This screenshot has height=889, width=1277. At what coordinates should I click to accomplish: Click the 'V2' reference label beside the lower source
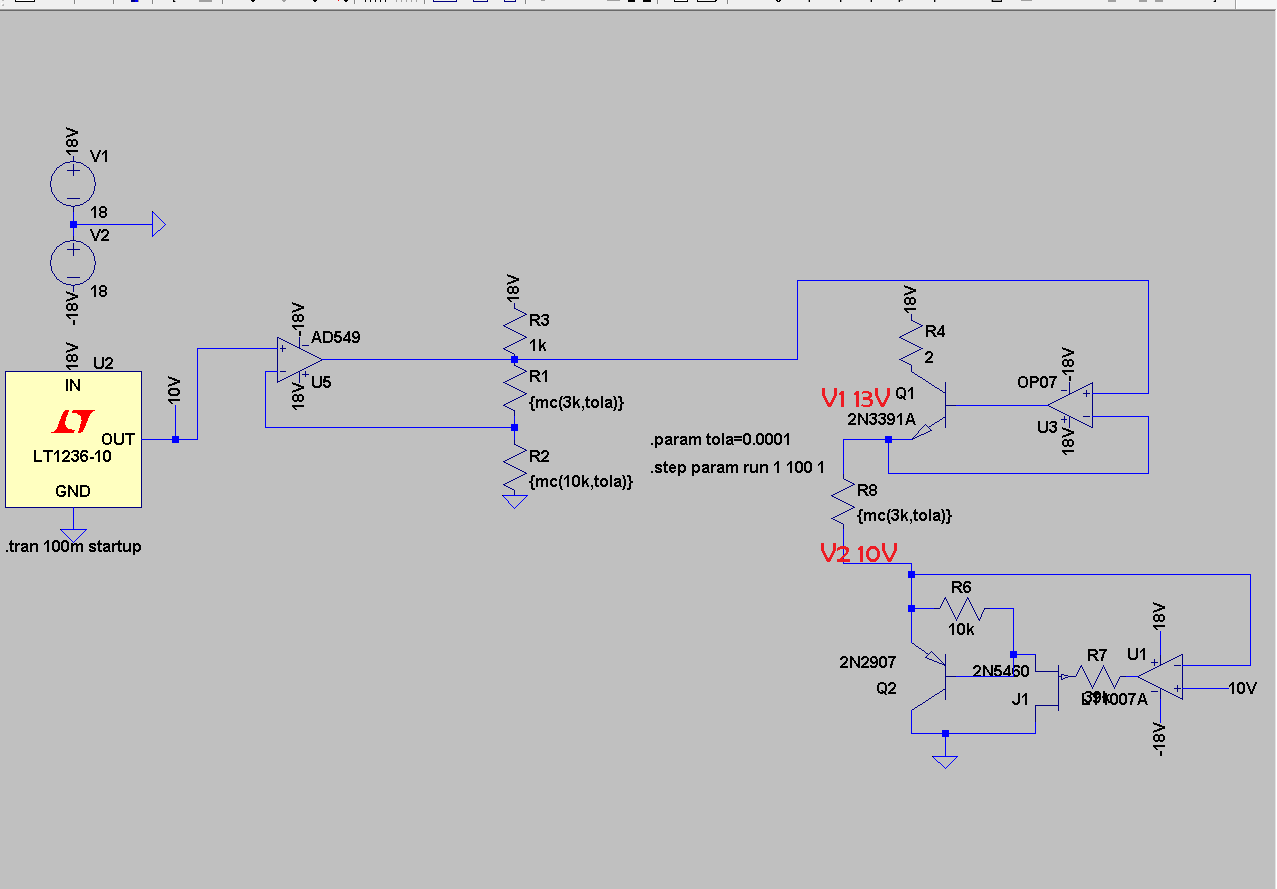[x=100, y=236]
